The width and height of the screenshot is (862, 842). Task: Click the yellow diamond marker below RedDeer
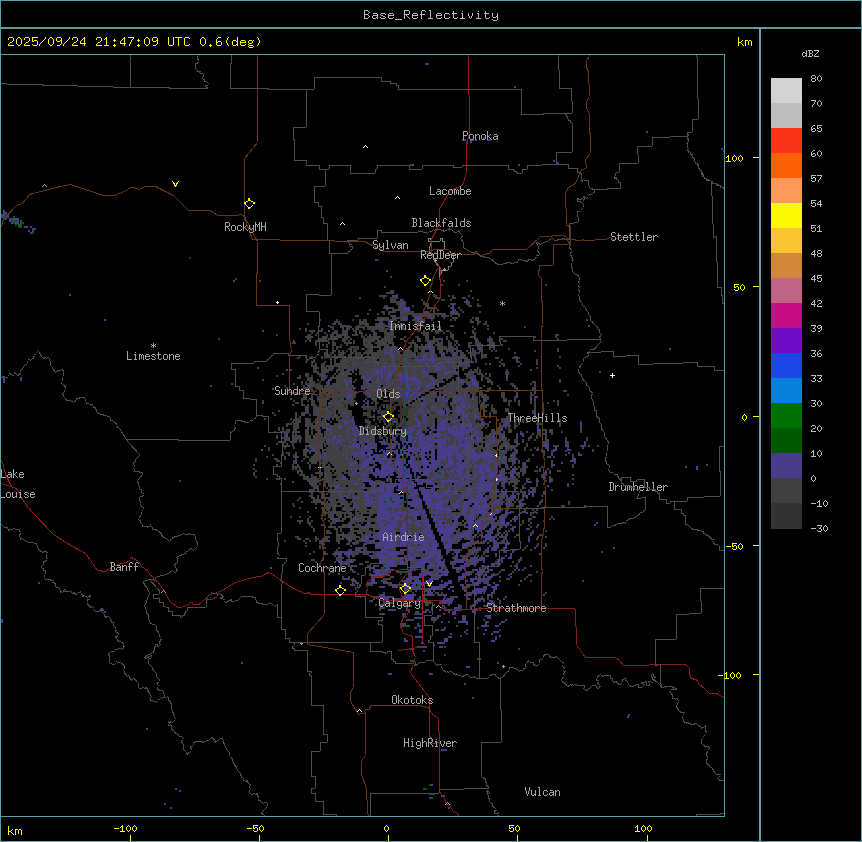(x=425, y=280)
